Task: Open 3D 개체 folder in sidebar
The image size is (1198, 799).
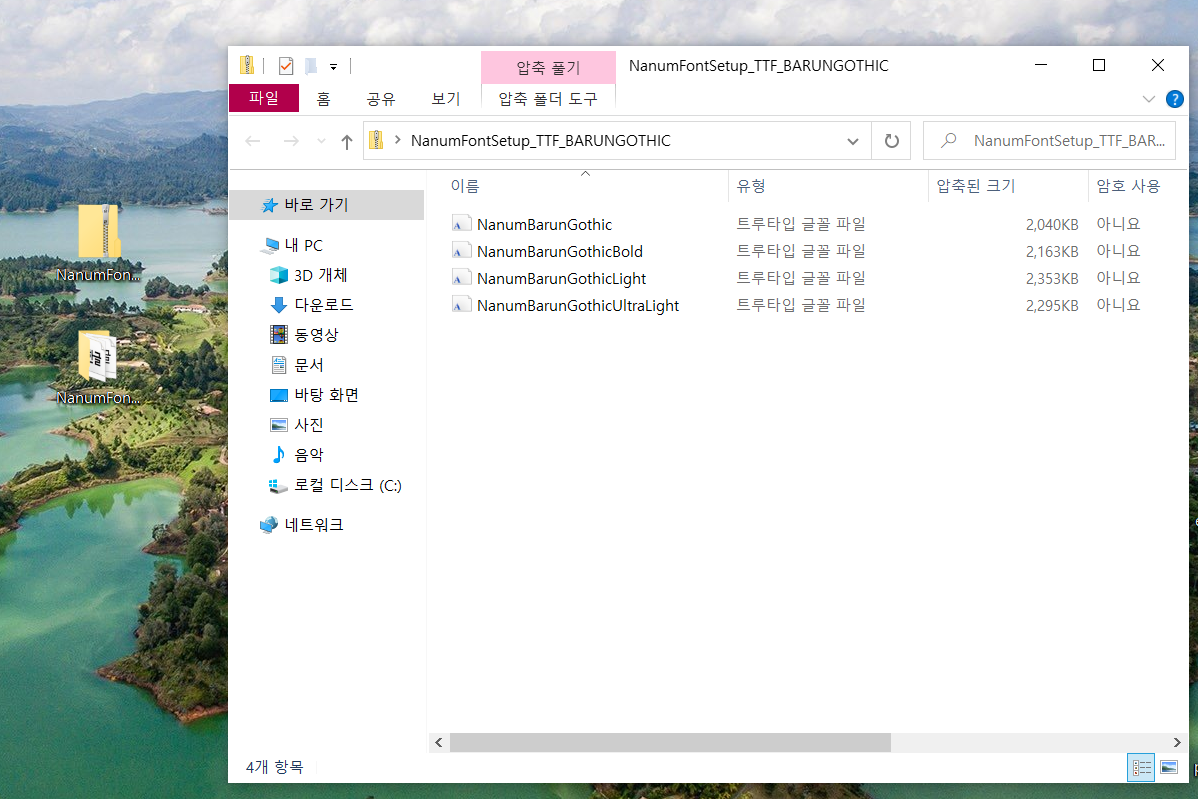Action: coord(320,275)
